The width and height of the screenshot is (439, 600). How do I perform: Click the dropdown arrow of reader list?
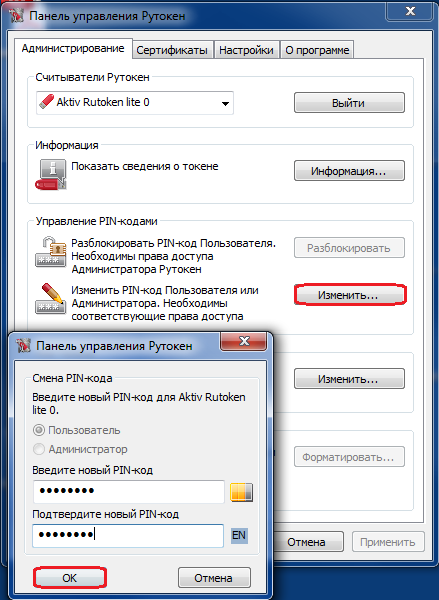point(225,103)
